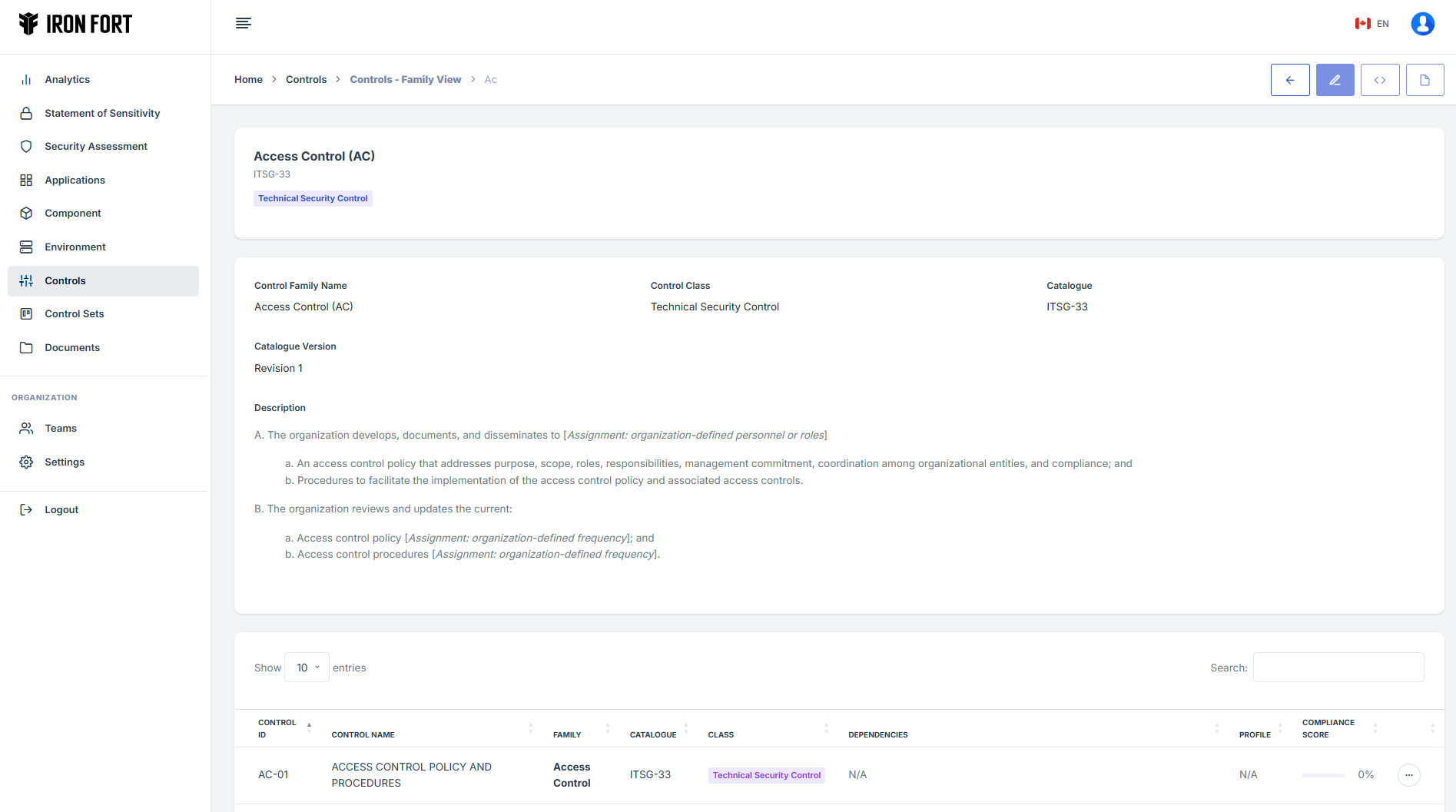Toggle the sidebar hamburger menu
Viewport: 1456px width, 812px height.
244,23
